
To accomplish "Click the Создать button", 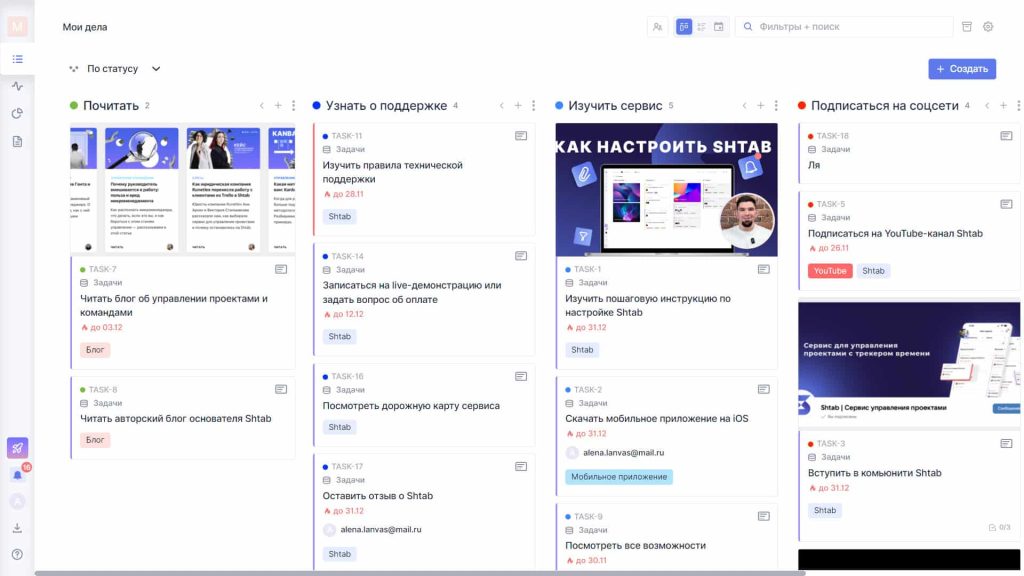I will pos(962,69).
